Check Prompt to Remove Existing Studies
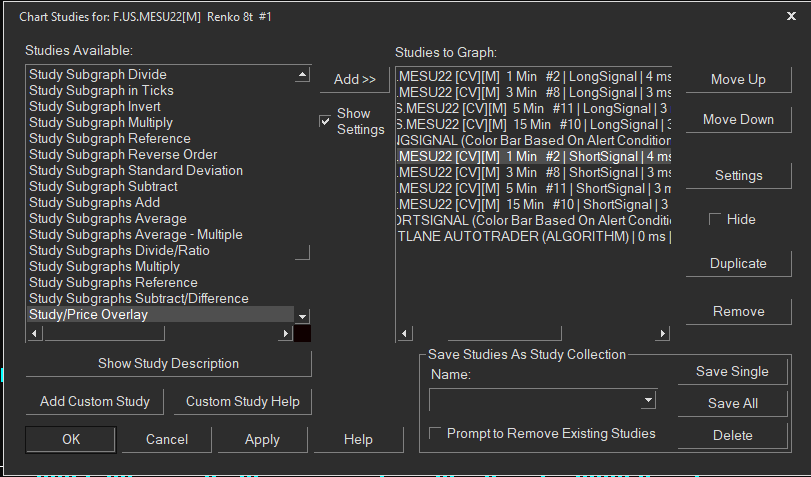 point(435,433)
